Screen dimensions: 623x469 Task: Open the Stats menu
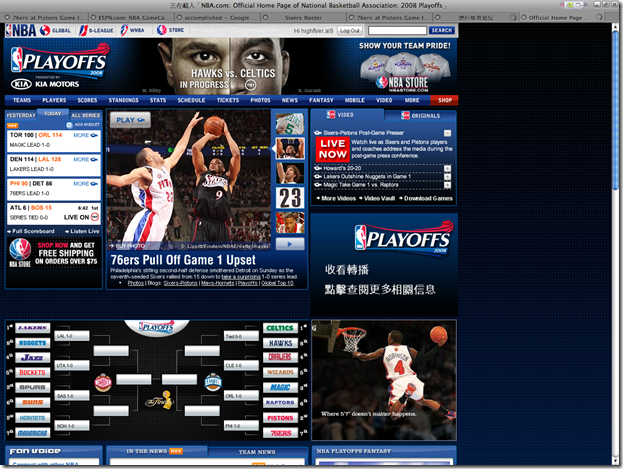point(158,100)
